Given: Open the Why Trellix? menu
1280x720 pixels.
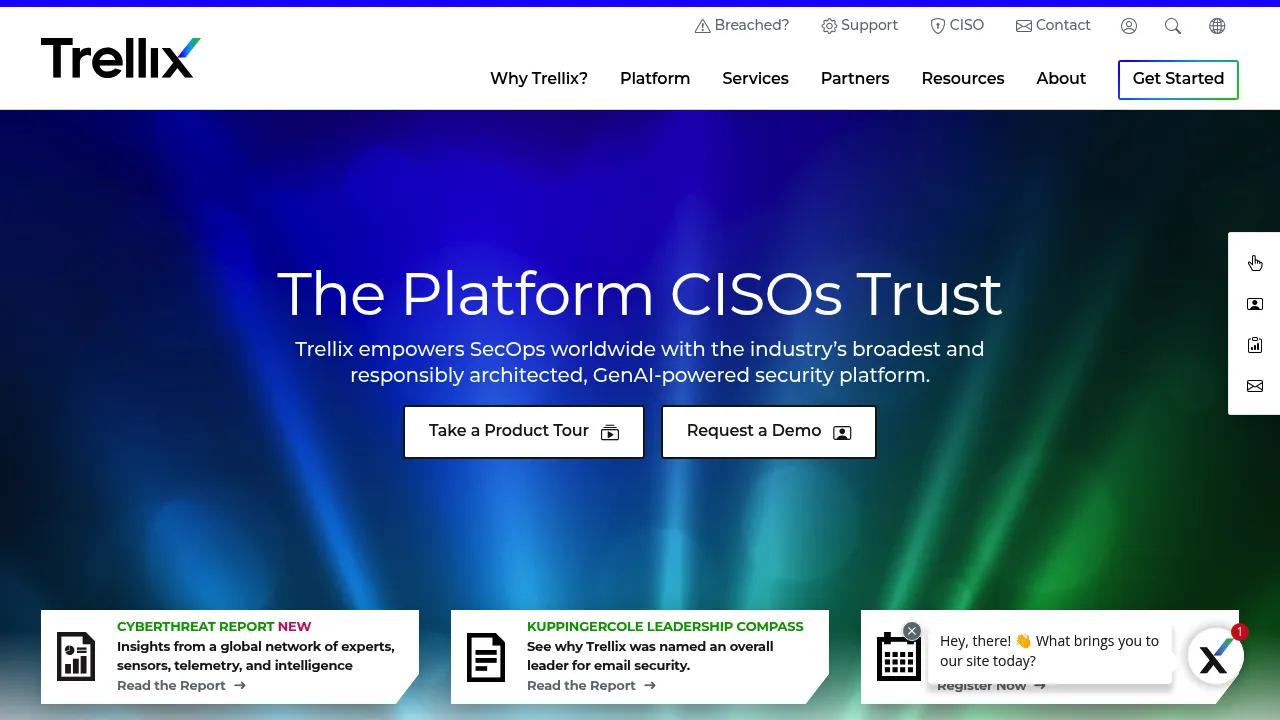Looking at the screenshot, I should point(539,79).
